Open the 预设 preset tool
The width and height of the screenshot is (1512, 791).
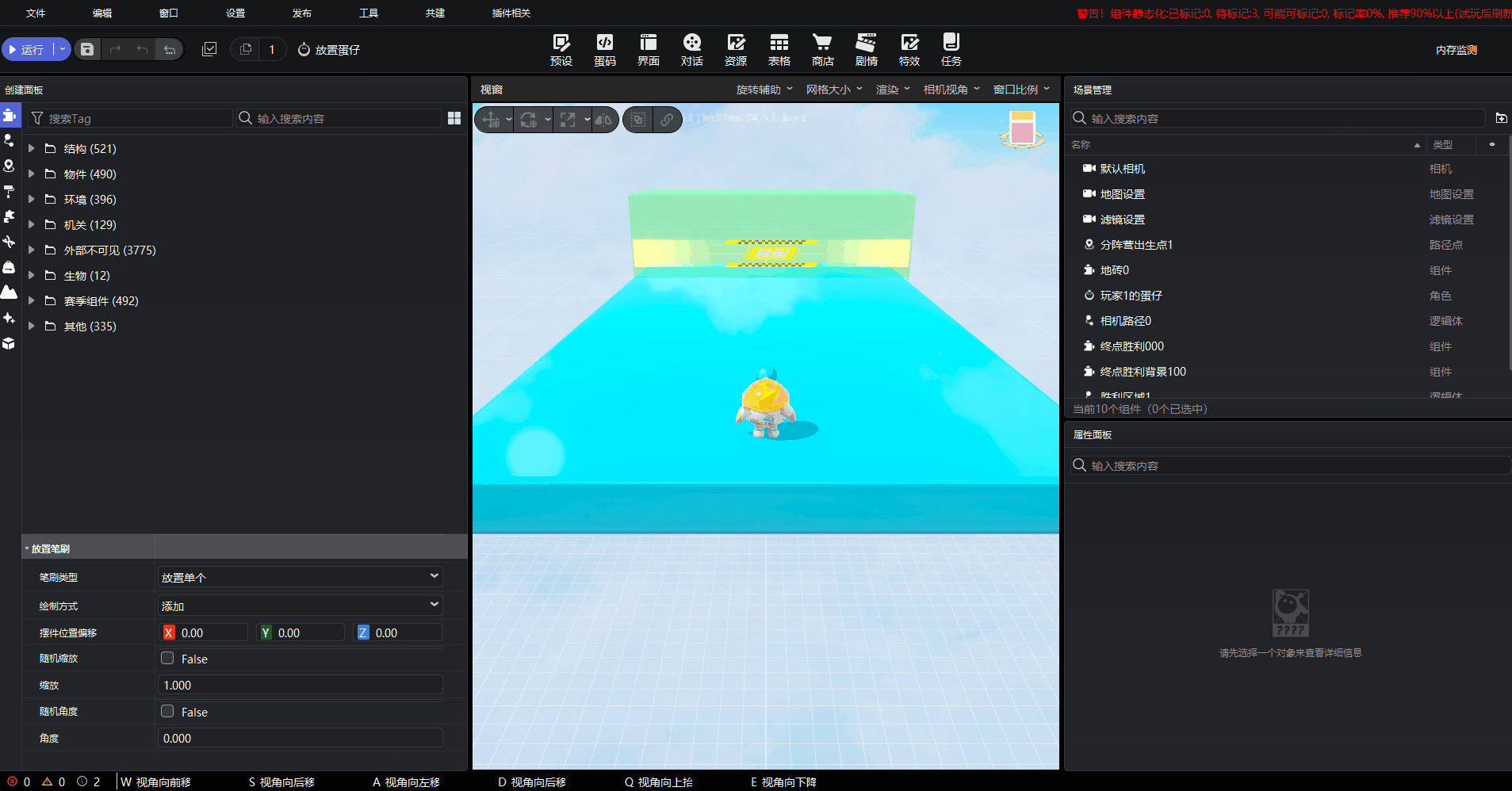pyautogui.click(x=561, y=49)
